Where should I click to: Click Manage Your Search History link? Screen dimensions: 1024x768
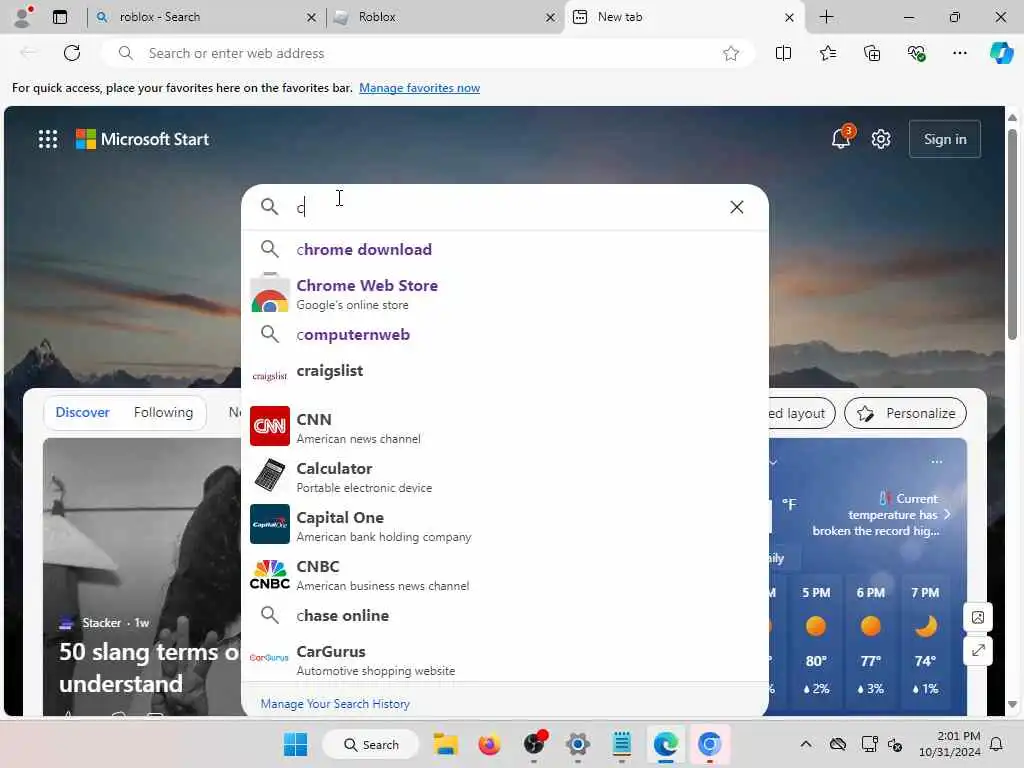335,703
